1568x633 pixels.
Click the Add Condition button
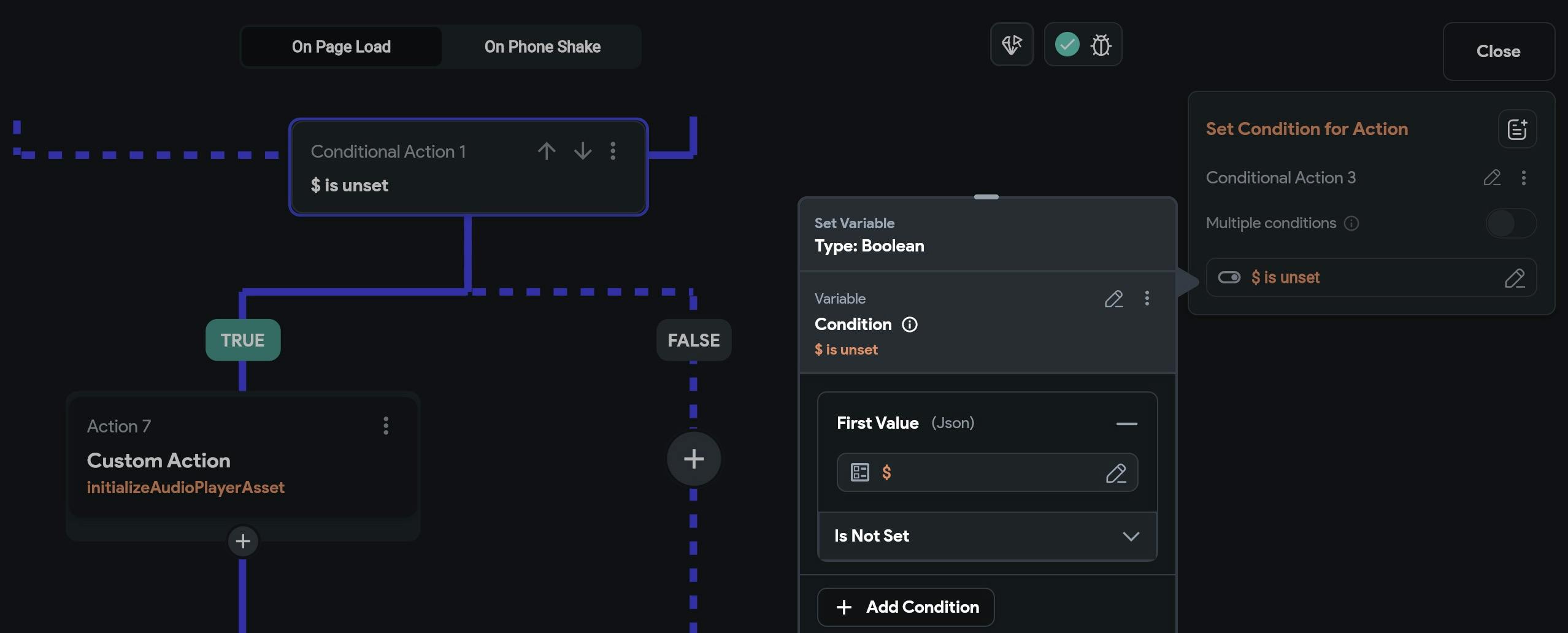click(x=906, y=607)
